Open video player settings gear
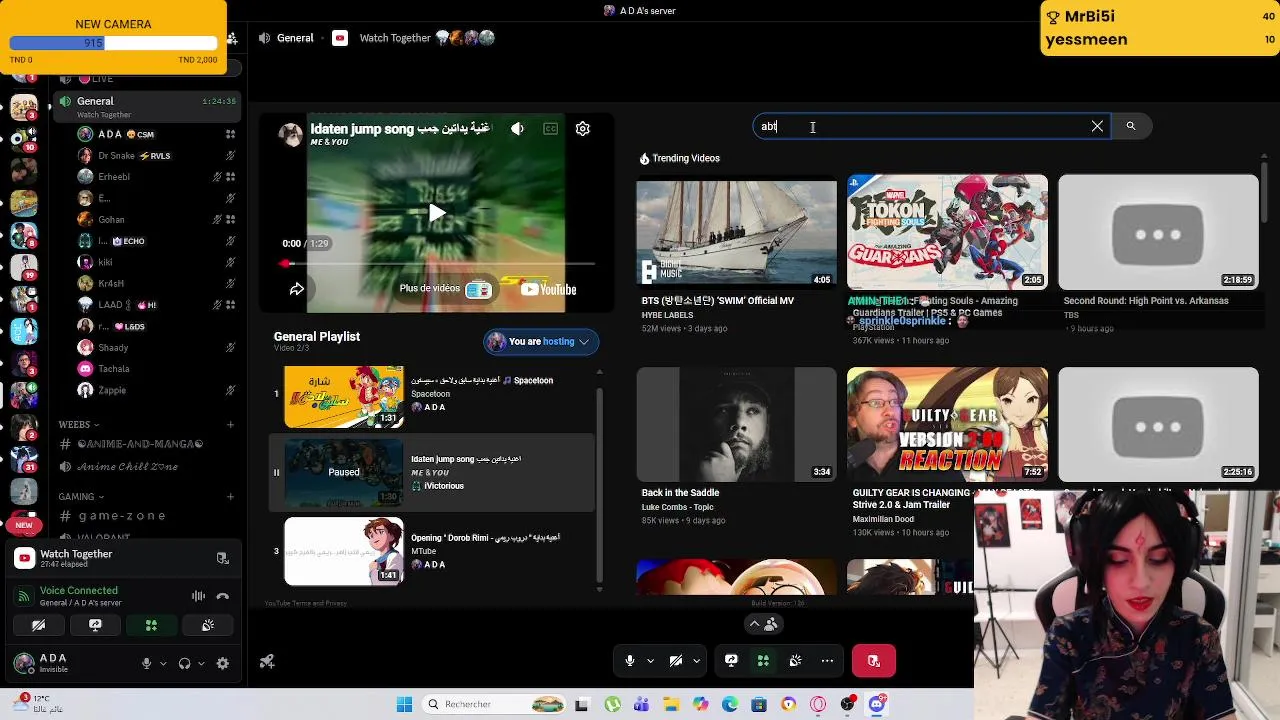 coord(583,129)
